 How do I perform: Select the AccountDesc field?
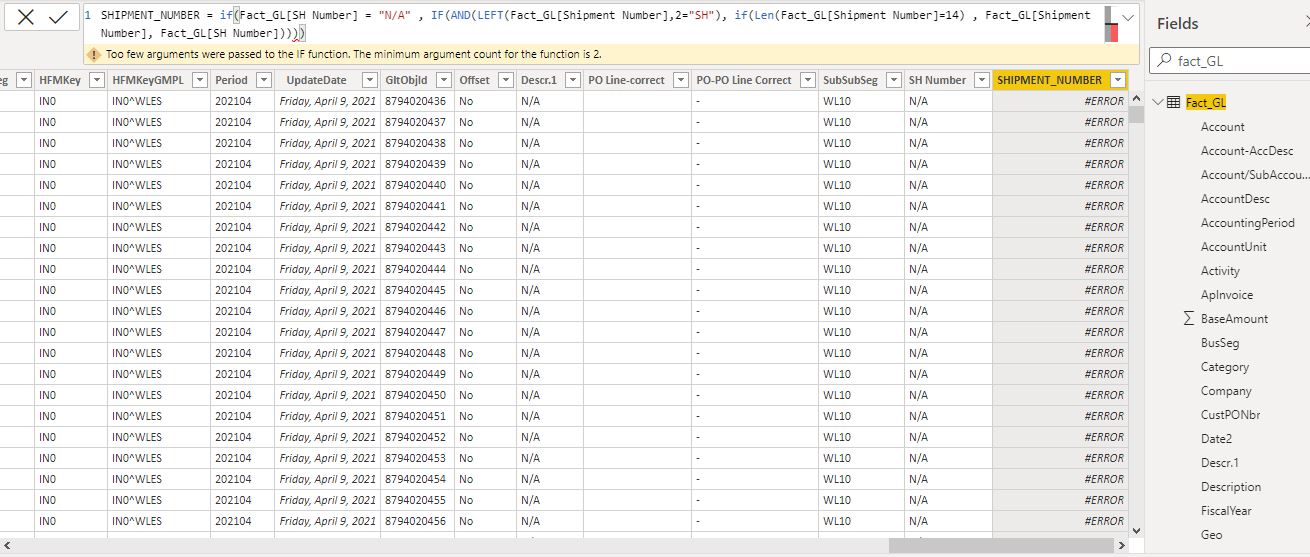(1235, 199)
